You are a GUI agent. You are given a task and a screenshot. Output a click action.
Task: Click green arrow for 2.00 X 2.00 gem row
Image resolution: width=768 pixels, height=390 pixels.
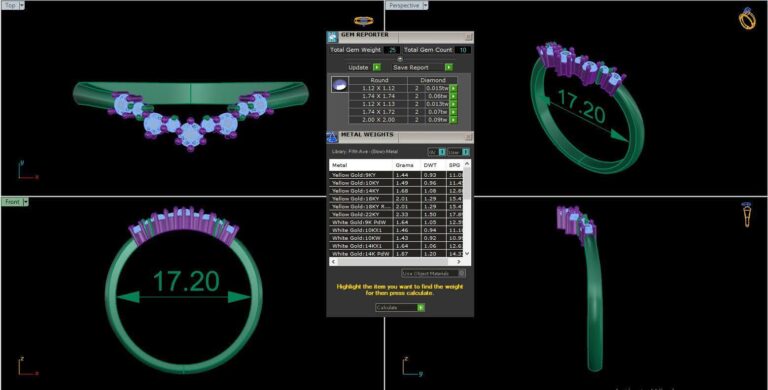pyautogui.click(x=454, y=120)
